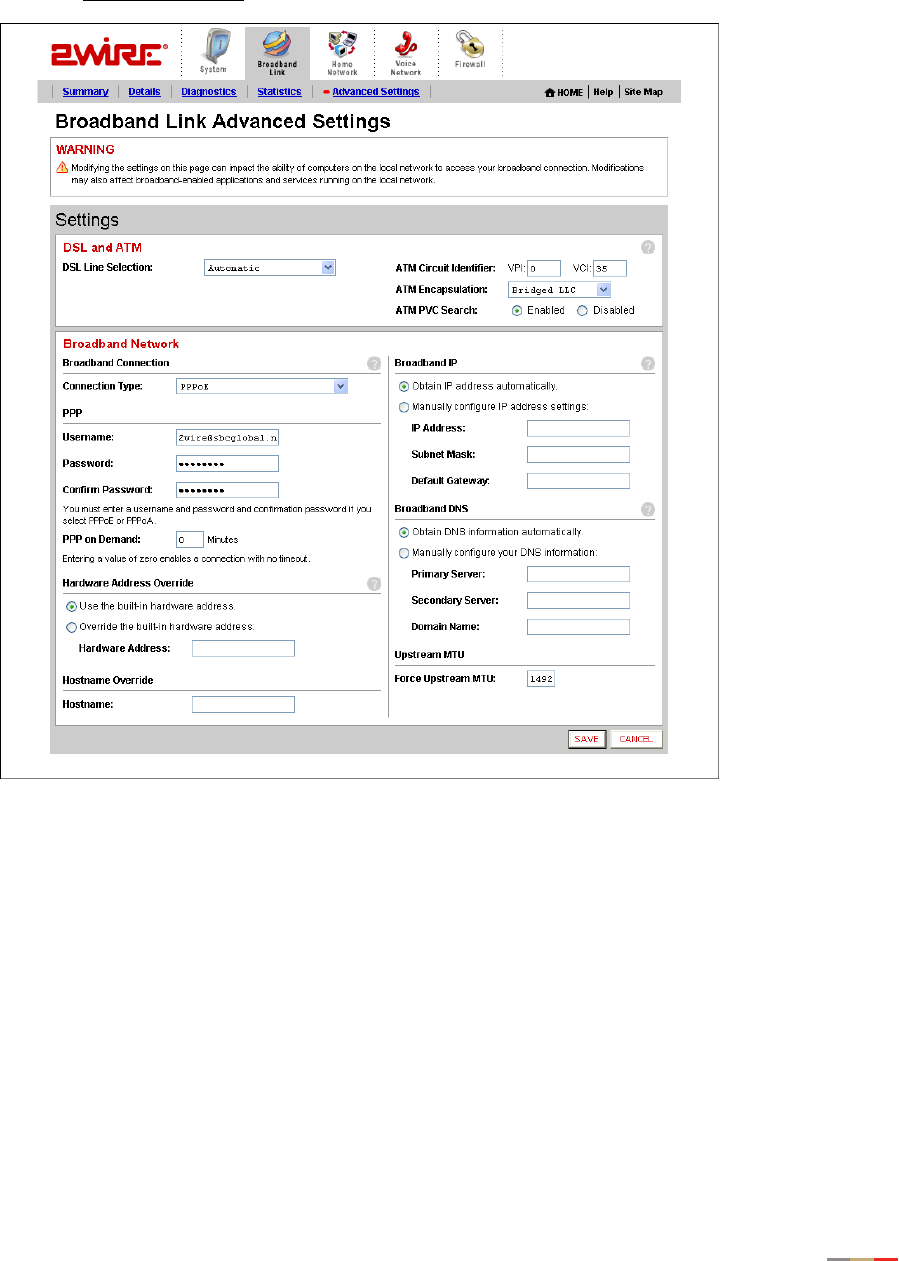The image size is (899, 1261).
Task: Click the warning triangle icon
Action: [x=62, y=167]
